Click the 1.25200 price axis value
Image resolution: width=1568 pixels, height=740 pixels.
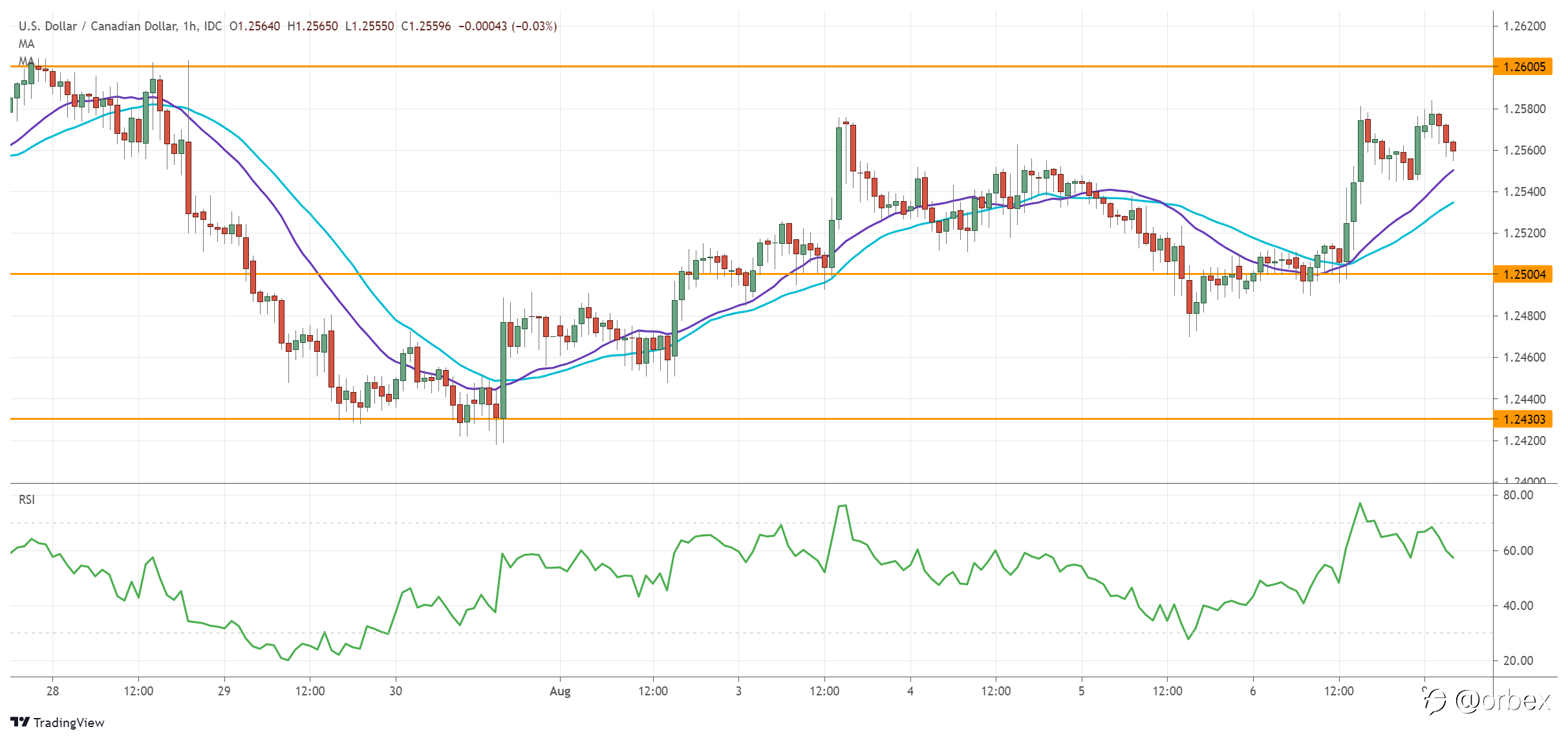(x=1525, y=233)
